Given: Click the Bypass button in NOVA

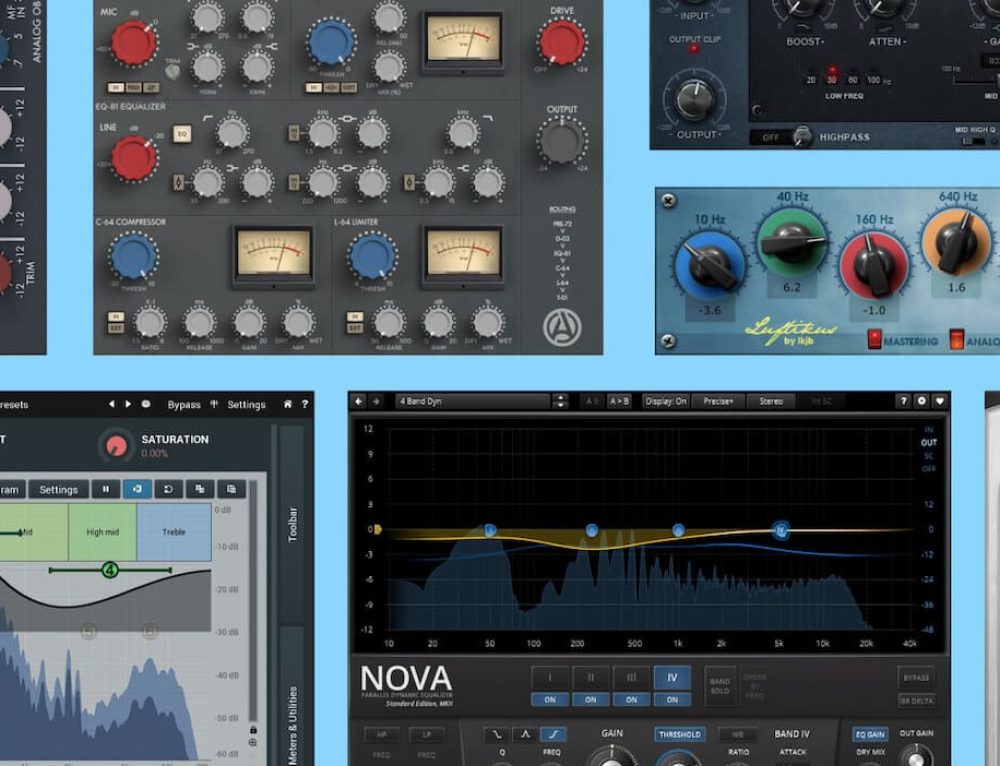Looking at the screenshot, I should tap(915, 677).
